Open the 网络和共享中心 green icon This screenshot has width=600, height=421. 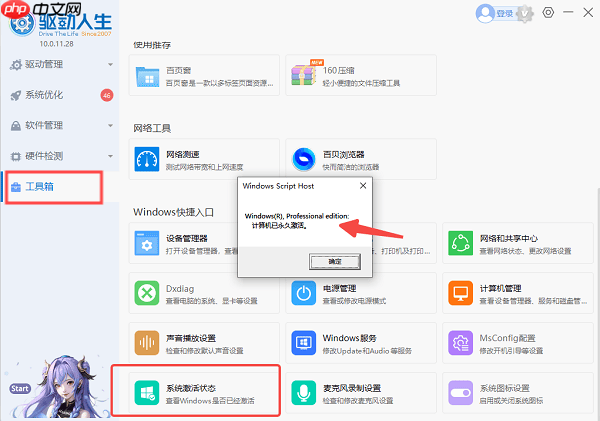(x=460, y=243)
